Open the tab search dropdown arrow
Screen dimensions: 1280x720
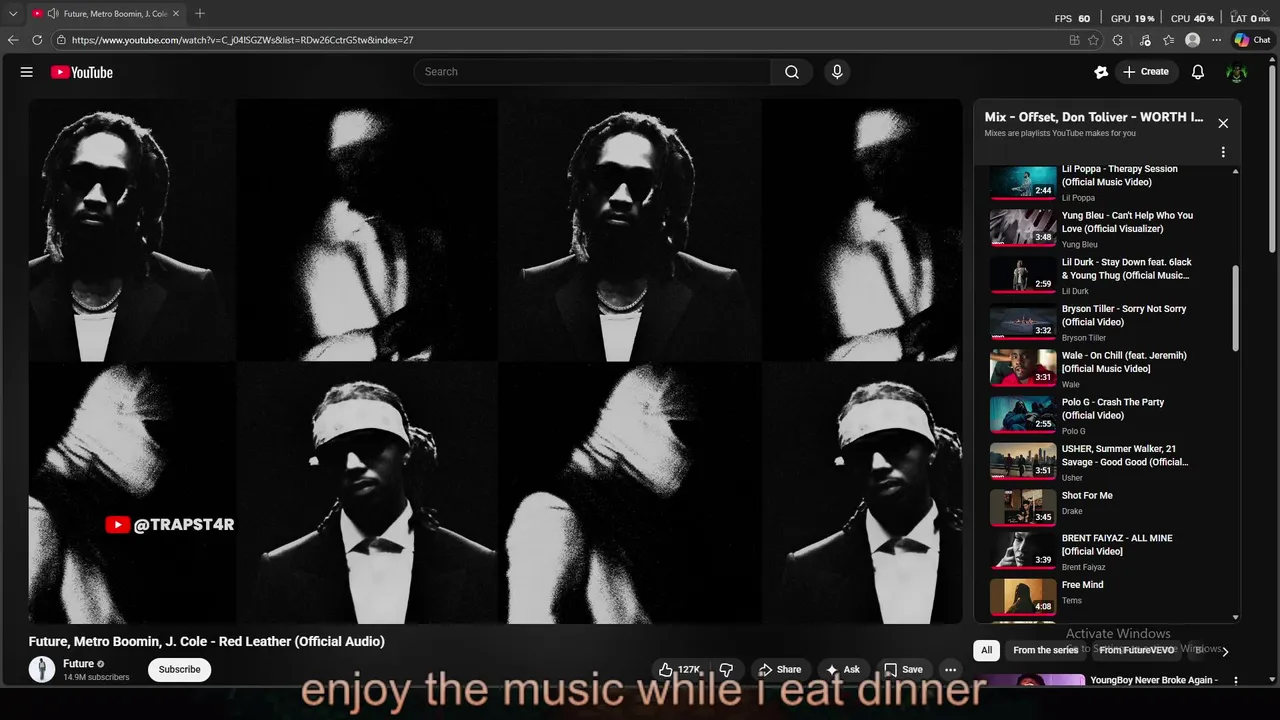[13, 14]
